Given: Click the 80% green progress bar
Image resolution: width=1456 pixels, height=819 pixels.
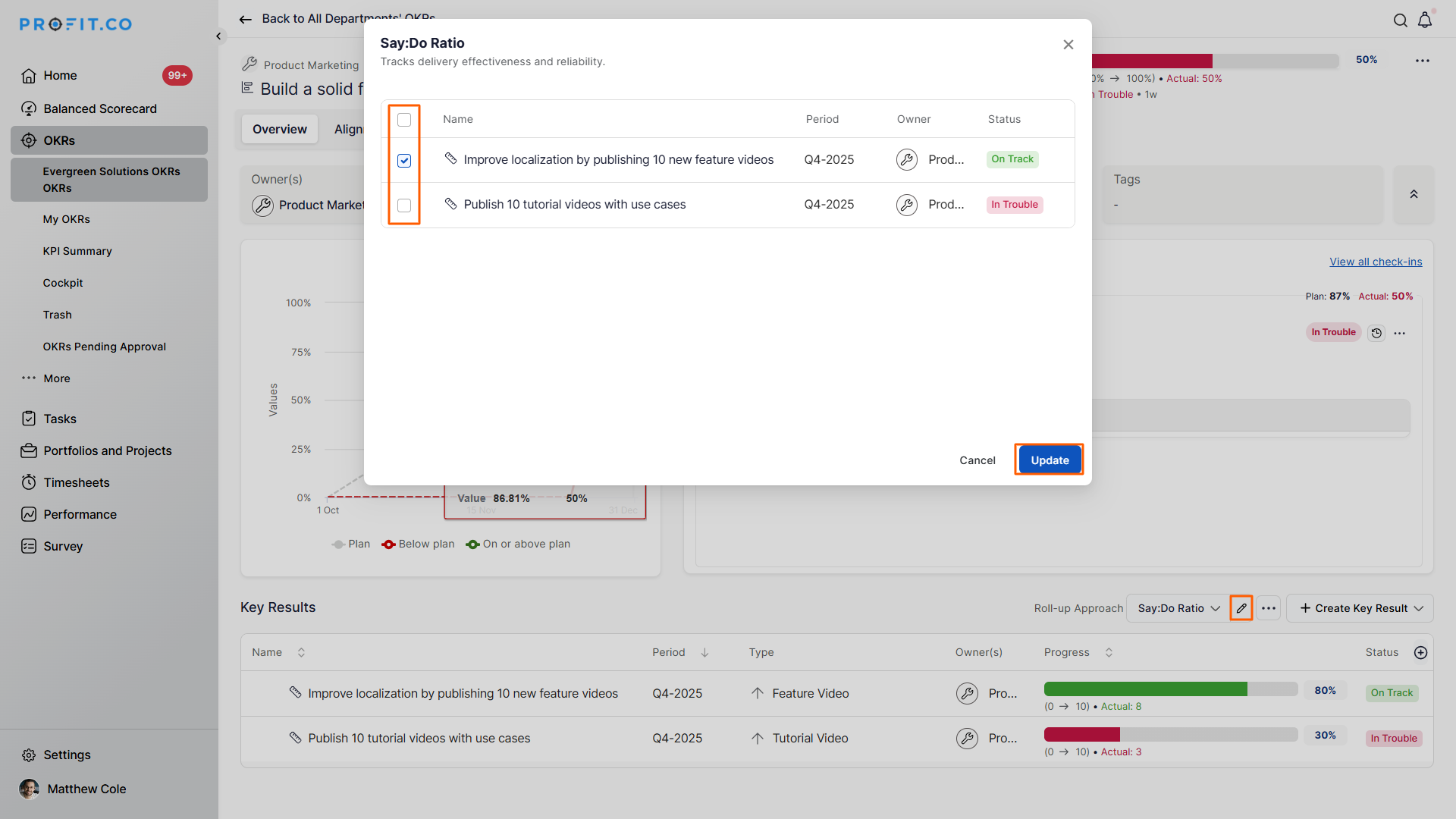Looking at the screenshot, I should [1145, 689].
